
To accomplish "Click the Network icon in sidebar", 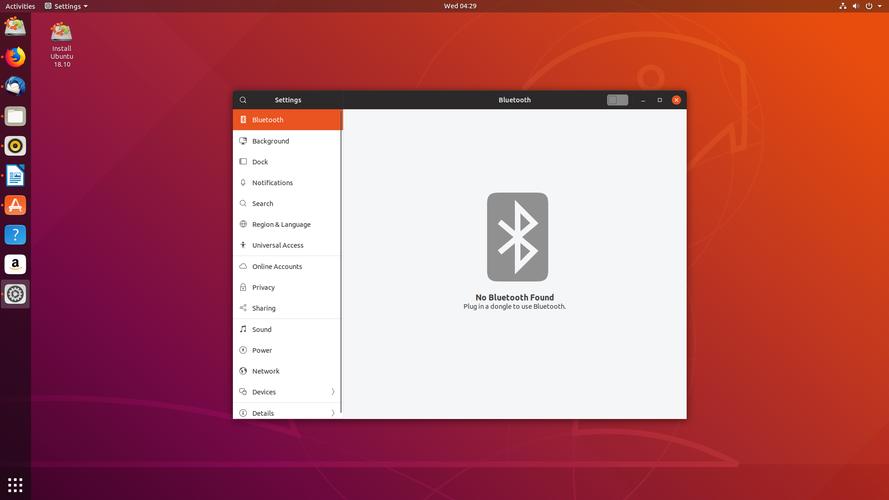I will 243,371.
